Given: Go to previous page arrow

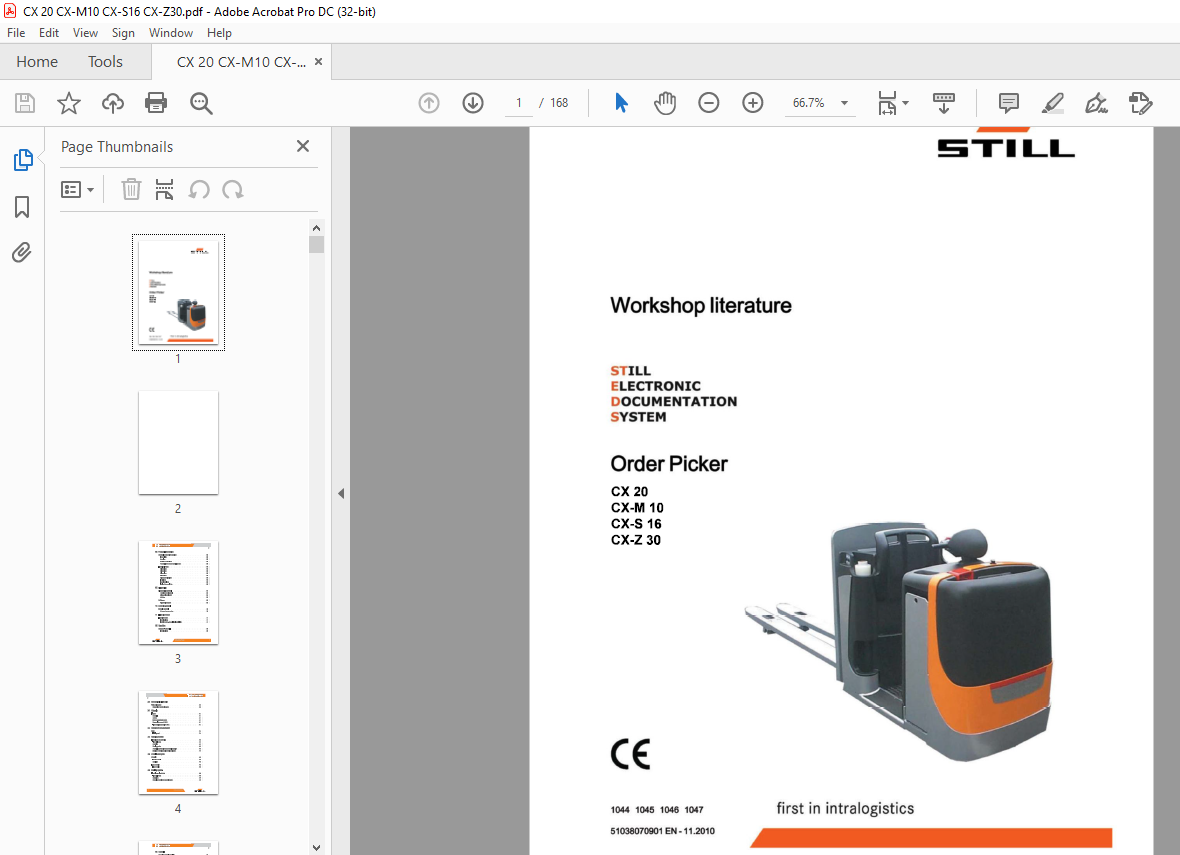Looking at the screenshot, I should [x=429, y=103].
